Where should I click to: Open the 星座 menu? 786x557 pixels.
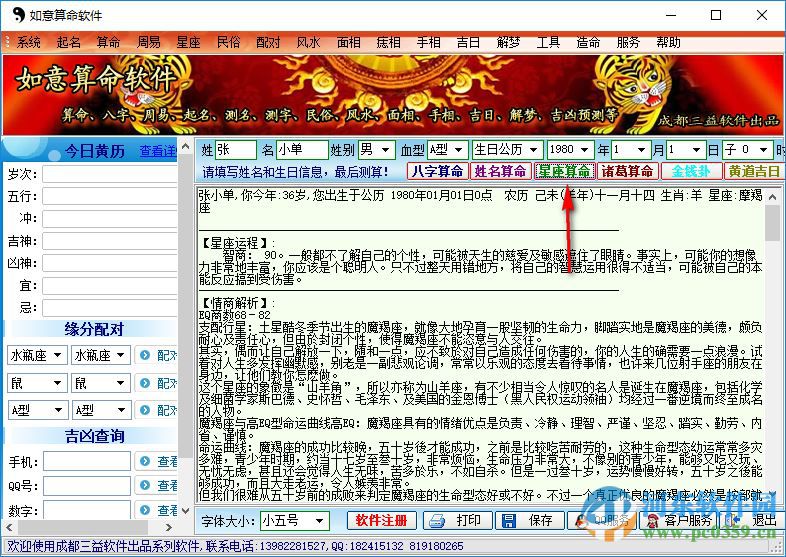188,43
